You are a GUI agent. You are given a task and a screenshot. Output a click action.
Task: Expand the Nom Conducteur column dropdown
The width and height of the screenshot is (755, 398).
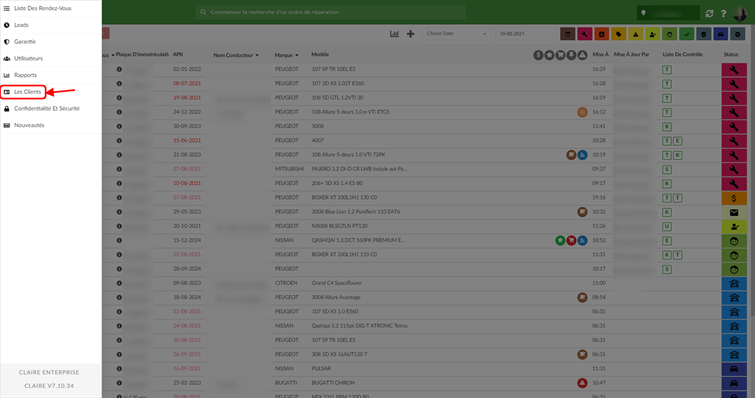coord(257,55)
